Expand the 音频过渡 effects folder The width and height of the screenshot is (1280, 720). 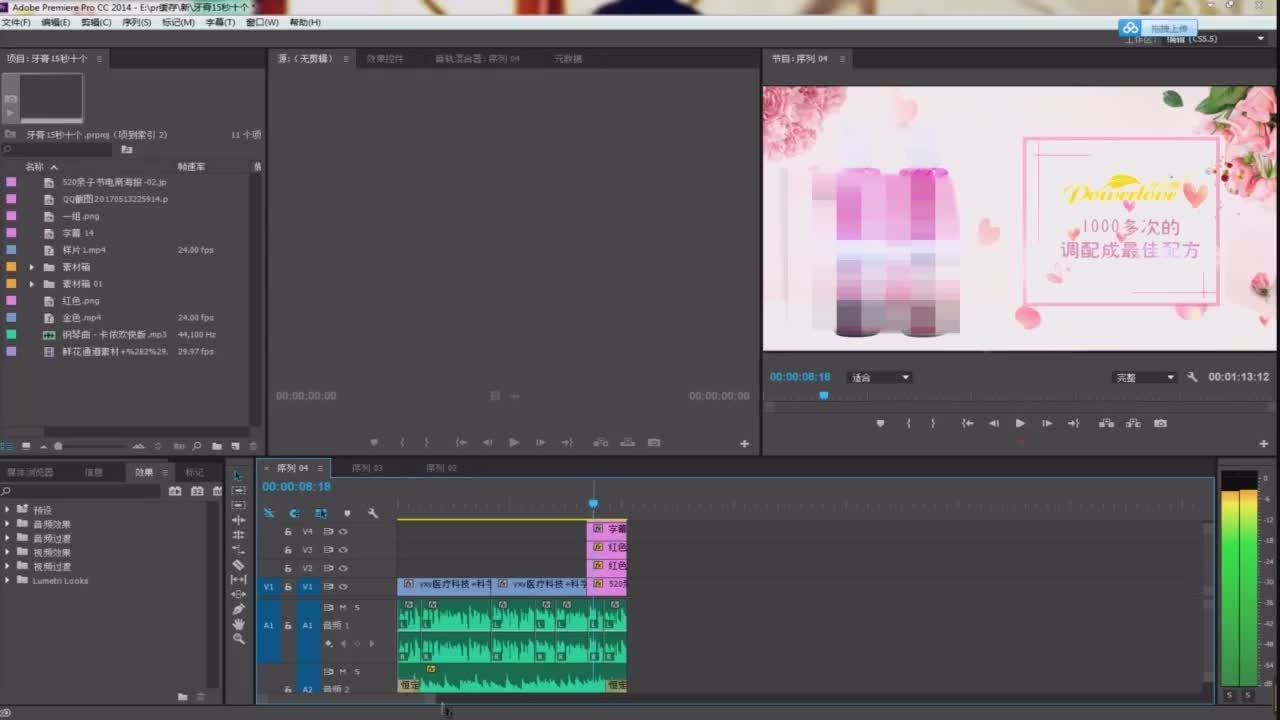(x=7, y=538)
